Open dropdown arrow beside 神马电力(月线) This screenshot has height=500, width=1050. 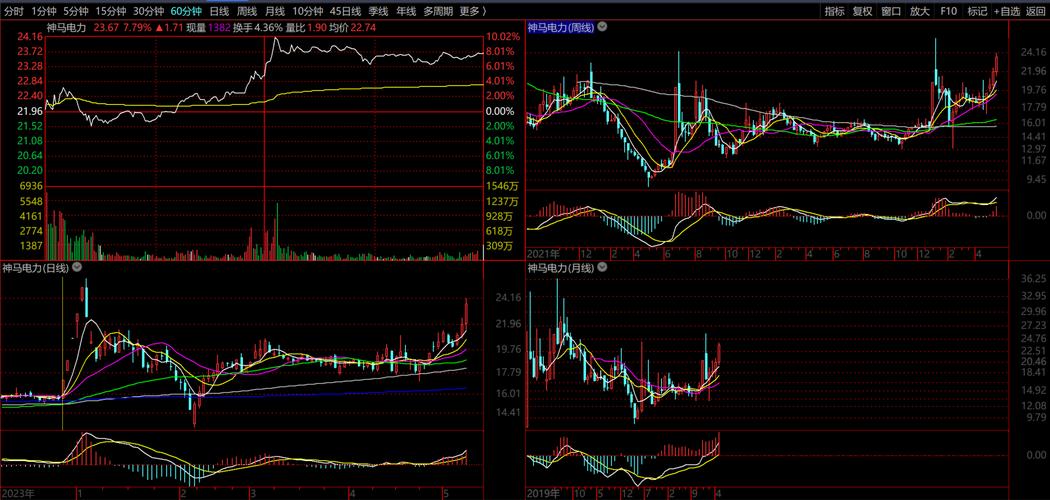coord(602,267)
